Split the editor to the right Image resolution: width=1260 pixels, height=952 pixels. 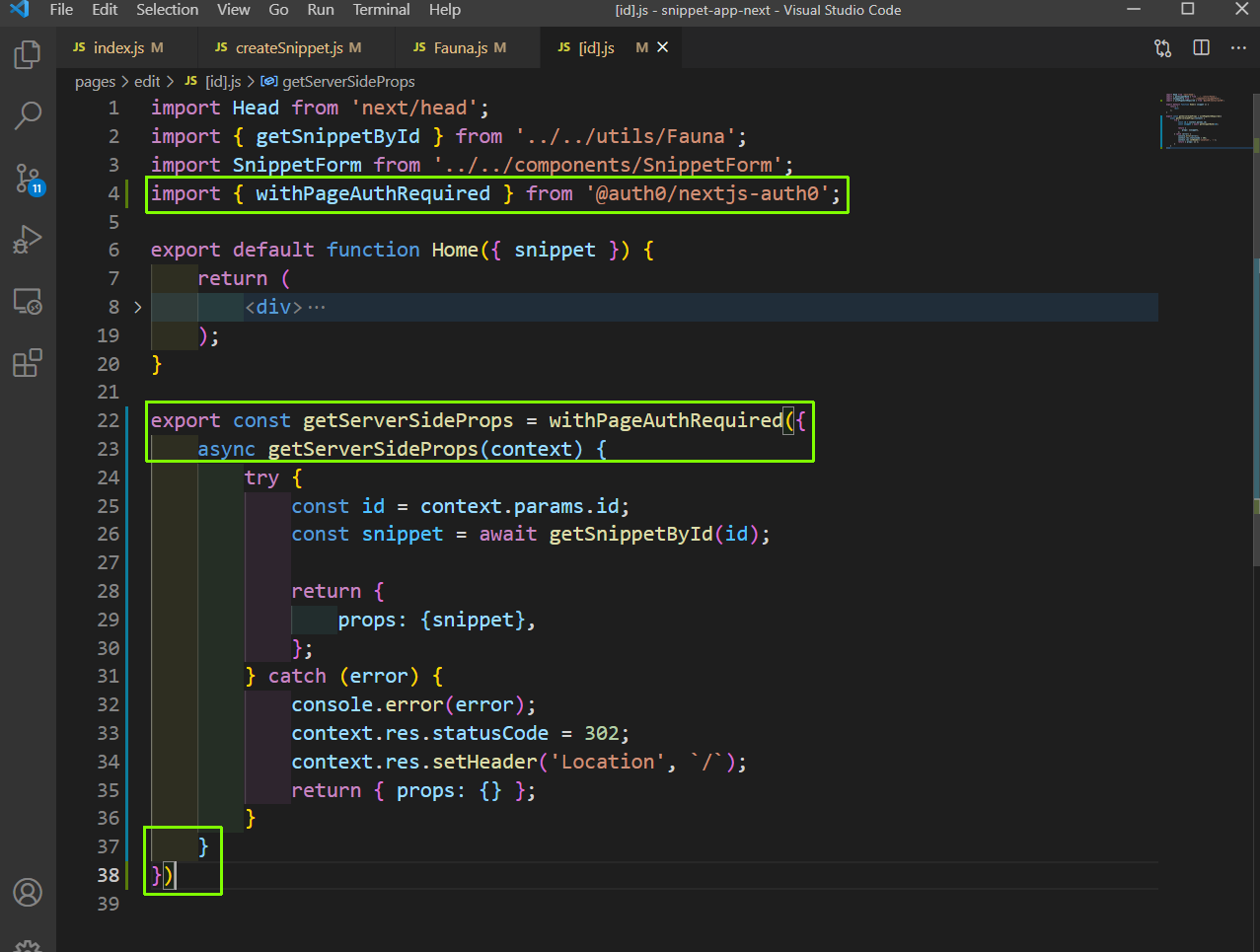click(1201, 47)
